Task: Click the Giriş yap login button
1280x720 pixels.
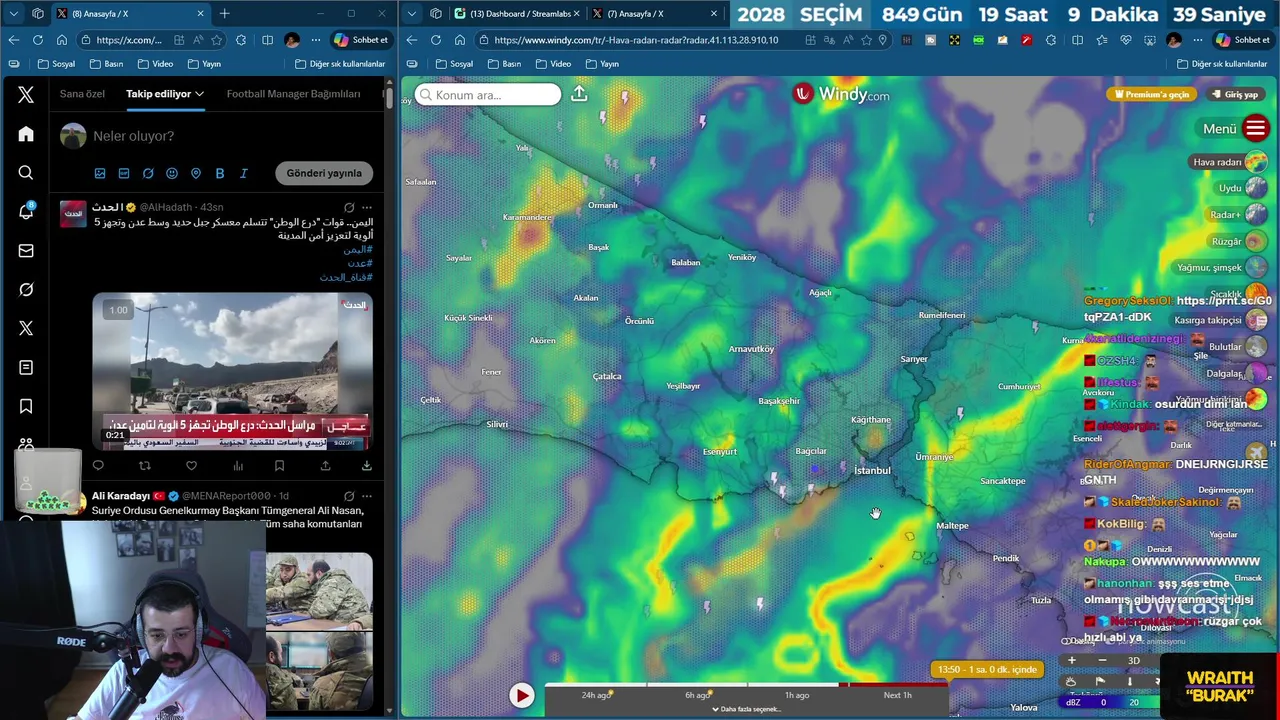Action: coord(1234,94)
